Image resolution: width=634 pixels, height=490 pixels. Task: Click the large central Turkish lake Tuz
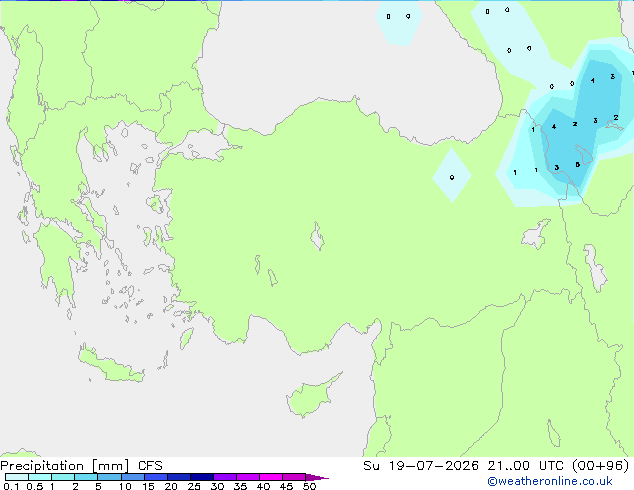coord(317,237)
